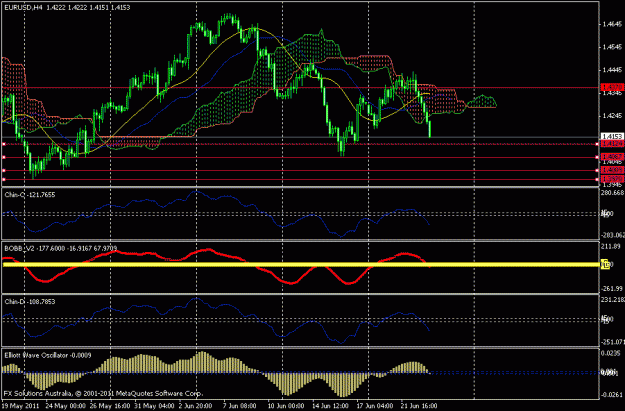
Task: Click the 10 Jun 00:00 time label
Action: click(285, 406)
